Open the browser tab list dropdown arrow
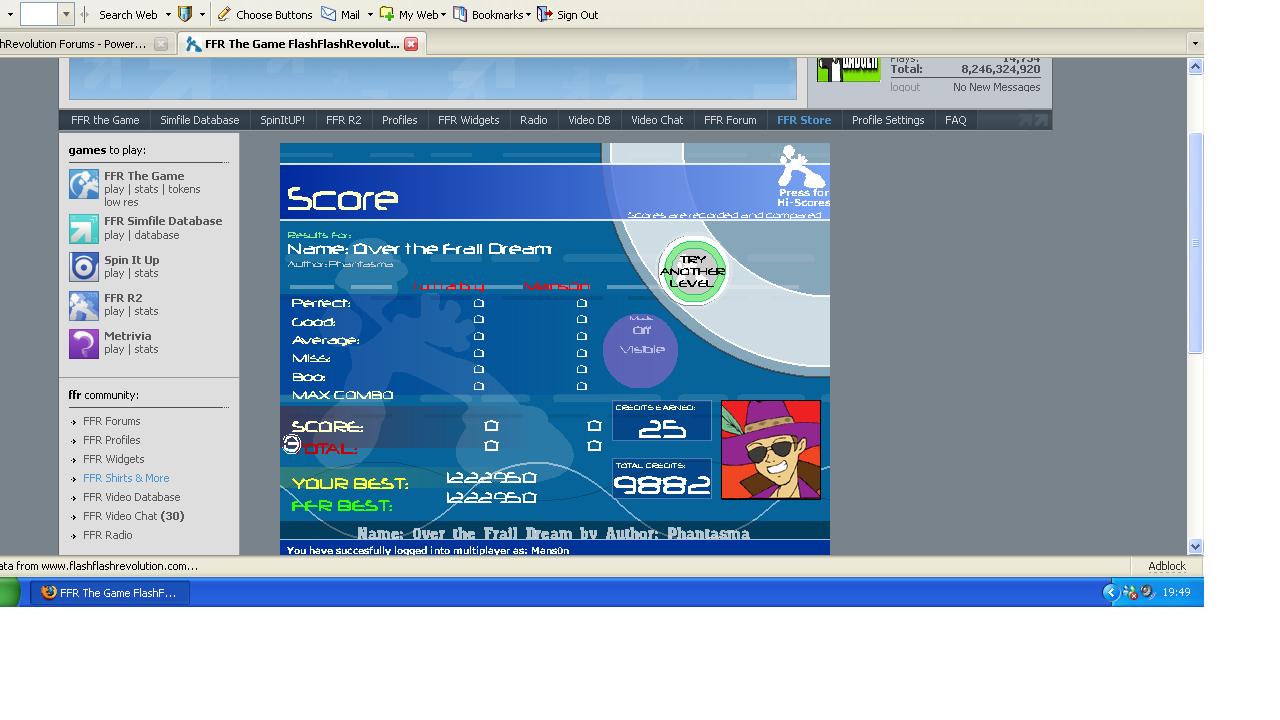 click(1194, 44)
